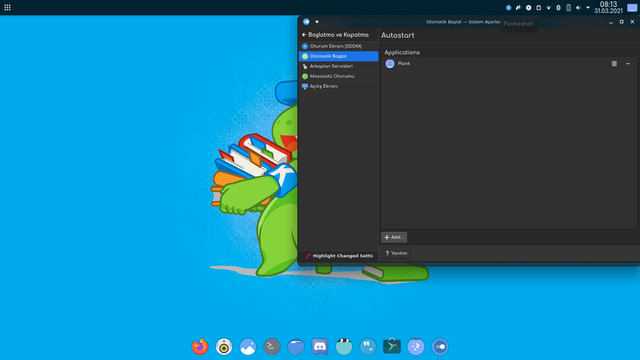Open the quote-mark chat app in dock
Image resolution: width=640 pixels, height=360 pixels.
tap(368, 347)
